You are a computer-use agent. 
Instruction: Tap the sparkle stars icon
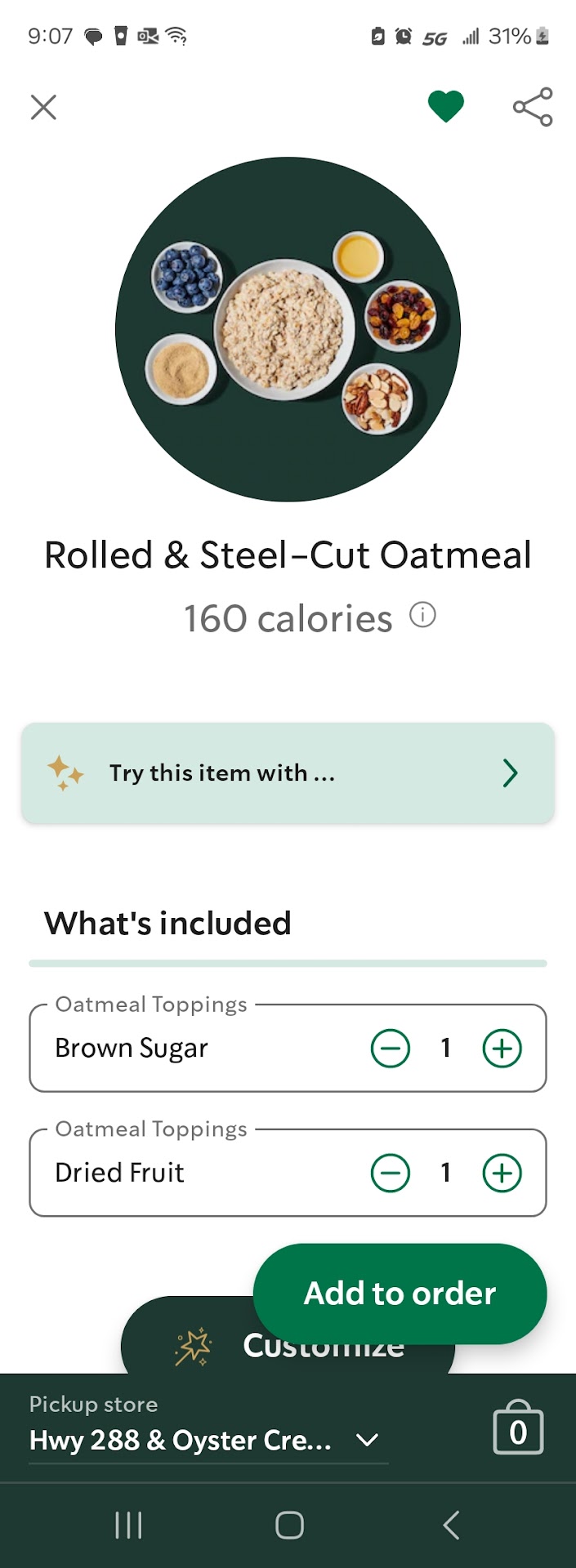65,773
